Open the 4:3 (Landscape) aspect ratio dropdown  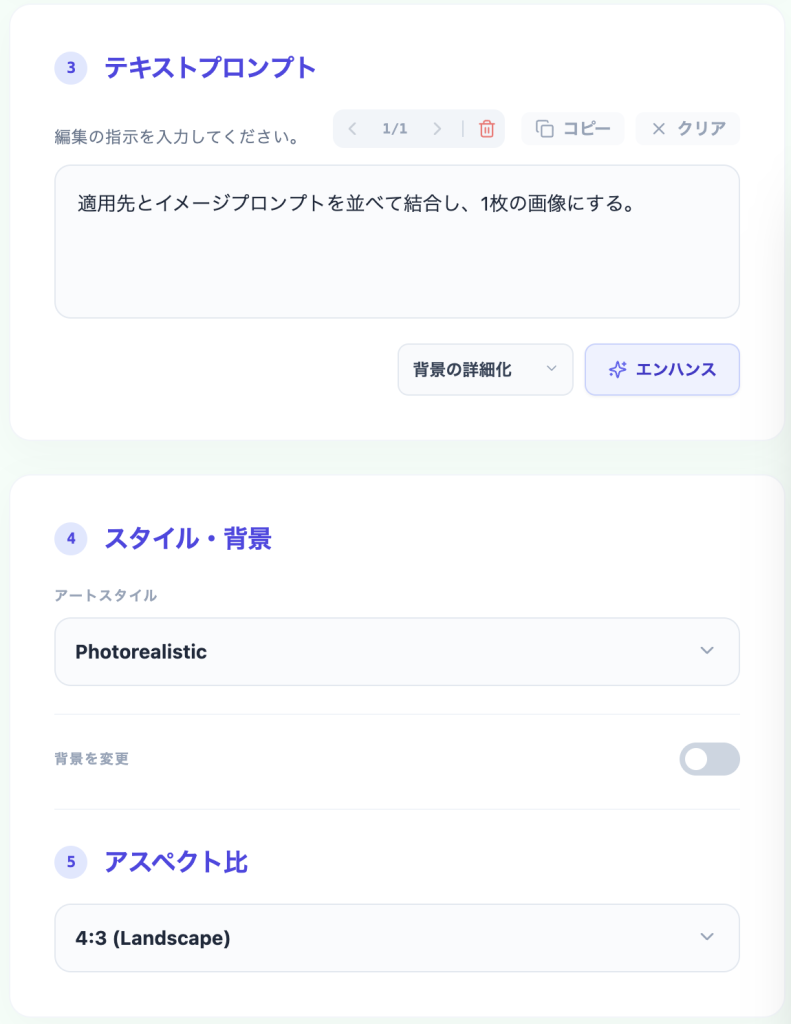pos(397,938)
